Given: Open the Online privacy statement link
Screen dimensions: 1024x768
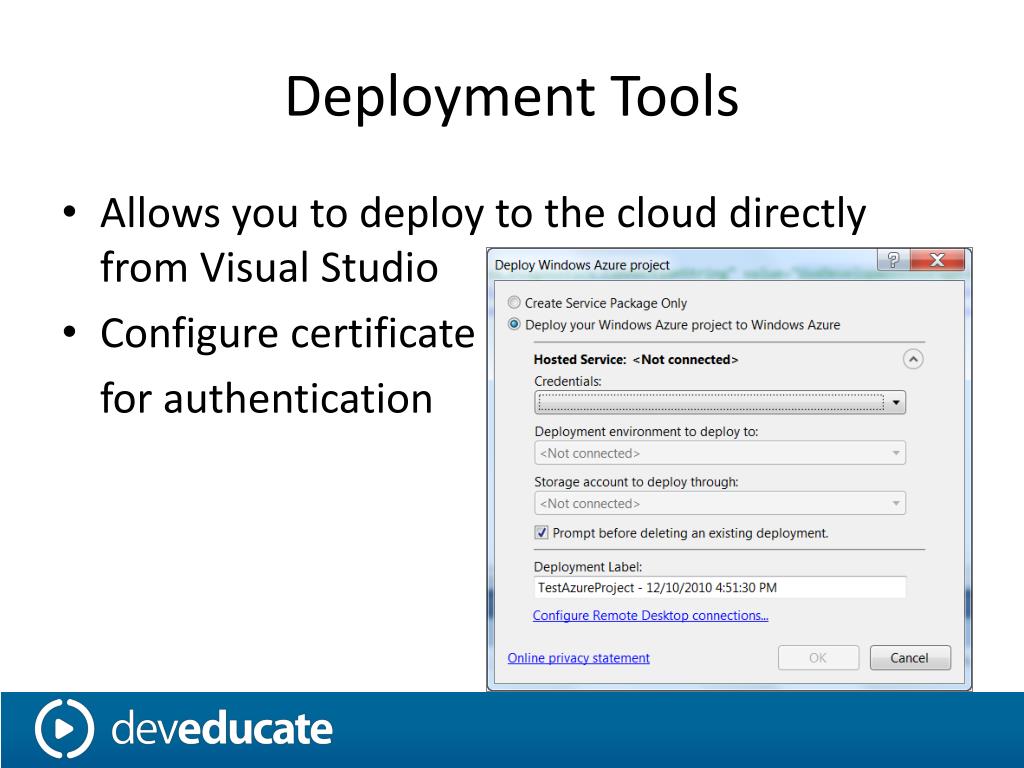Looking at the screenshot, I should pos(578,658).
